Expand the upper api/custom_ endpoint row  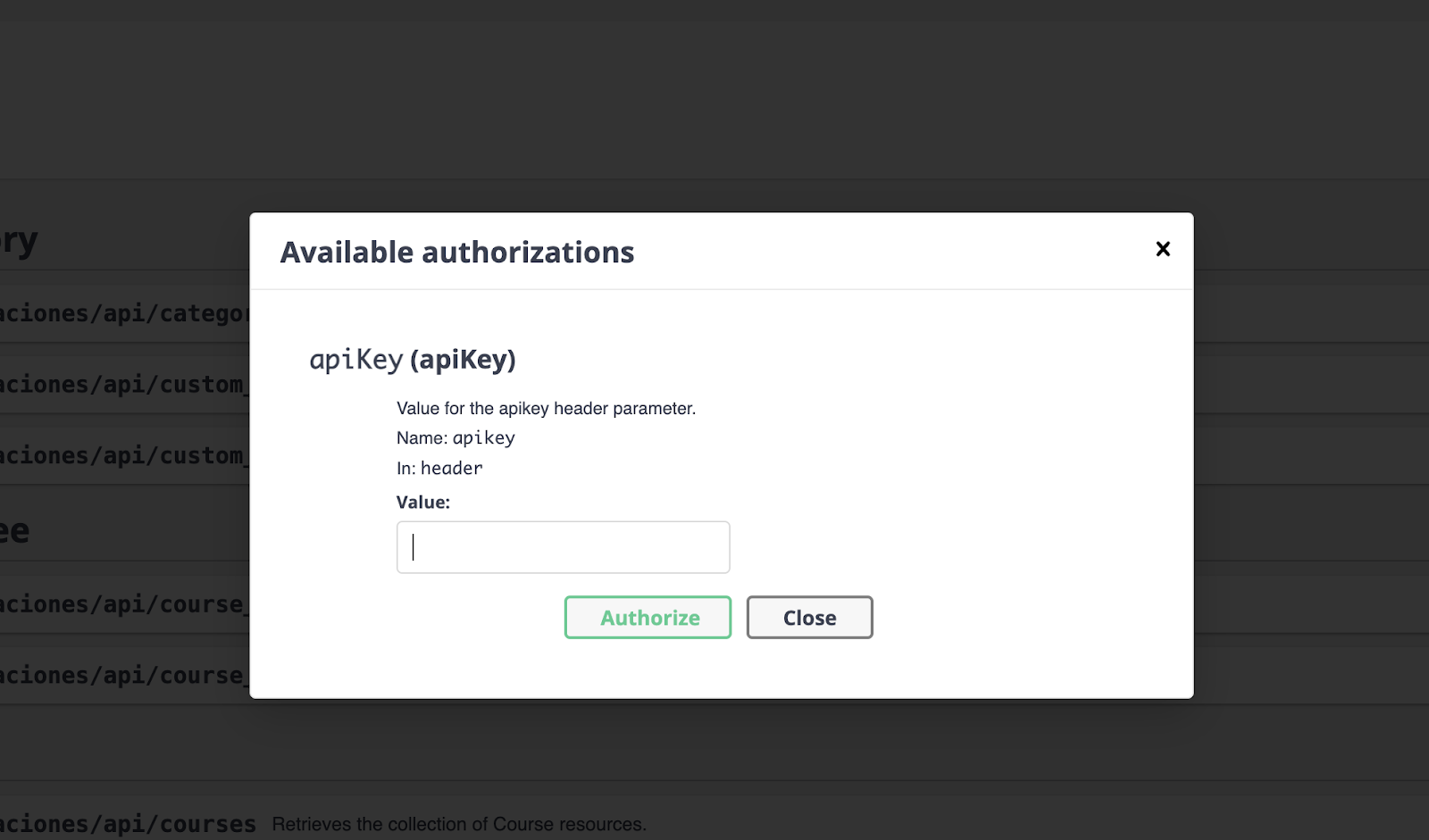click(123, 385)
